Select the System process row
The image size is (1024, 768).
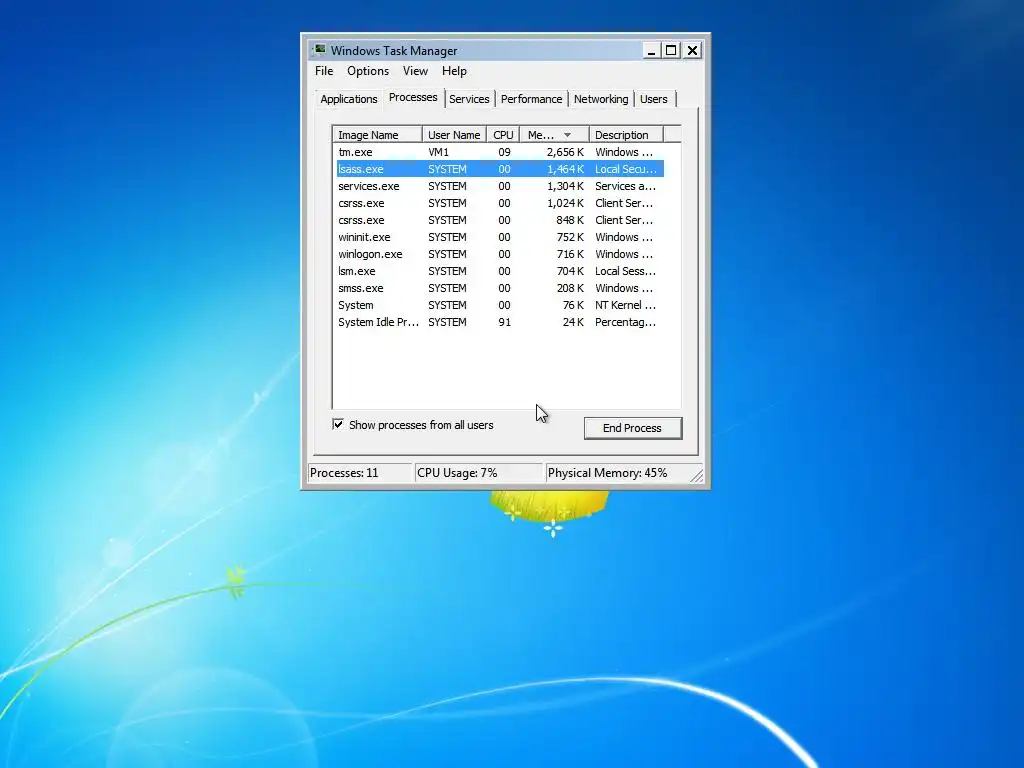(x=500, y=305)
